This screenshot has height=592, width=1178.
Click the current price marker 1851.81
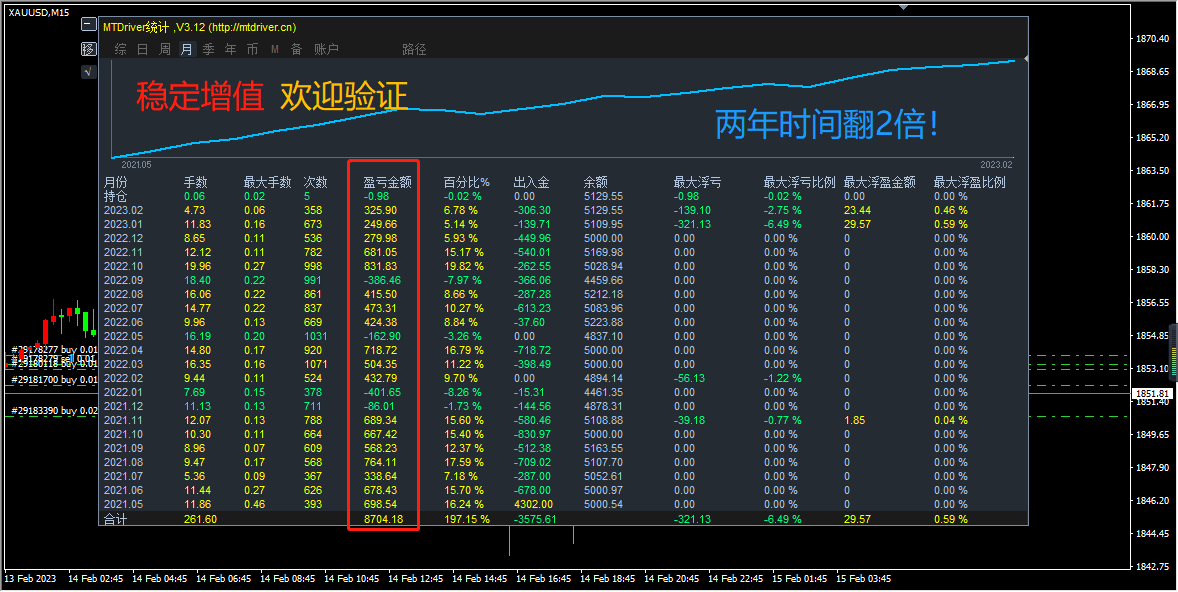1150,395
